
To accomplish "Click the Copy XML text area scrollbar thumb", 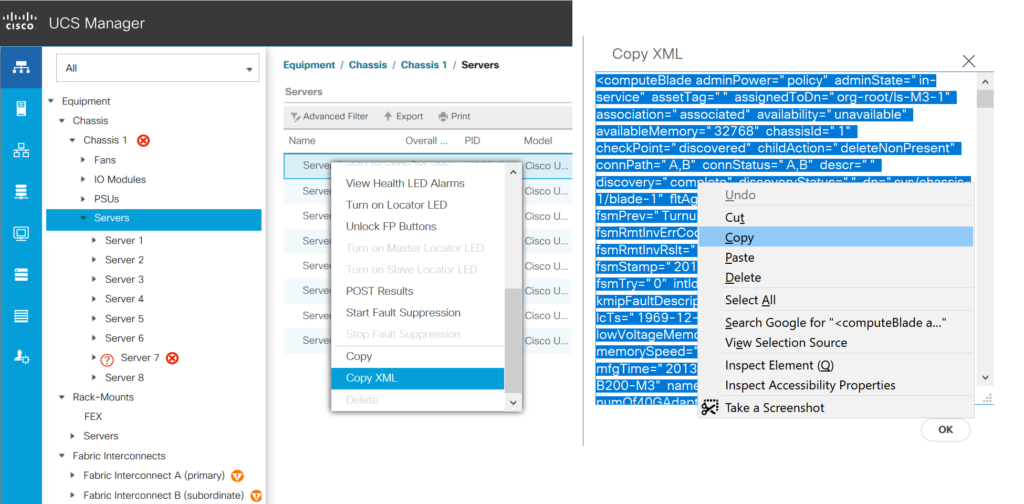I will click(x=985, y=99).
